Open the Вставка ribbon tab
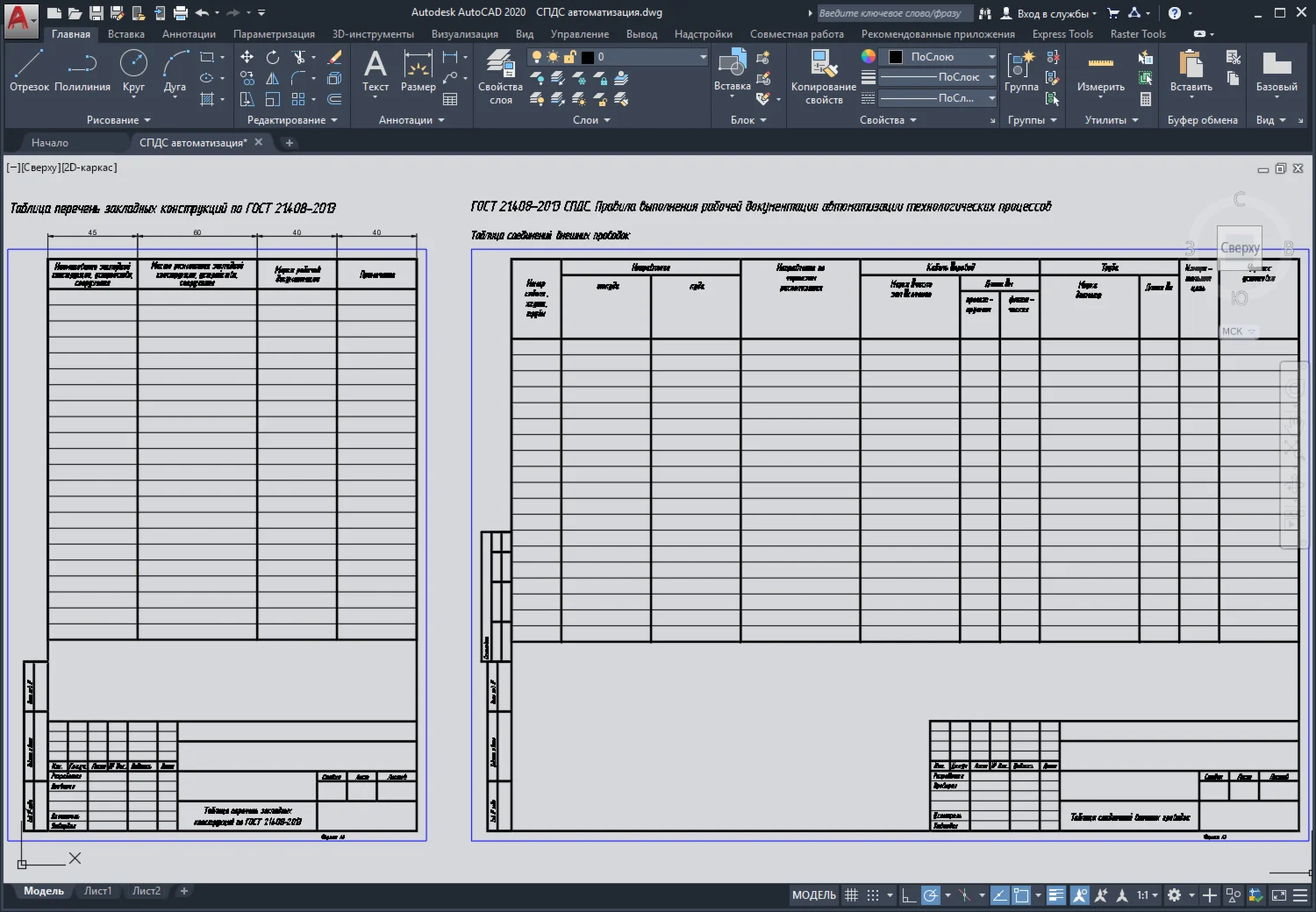Image resolution: width=1316 pixels, height=912 pixels. click(126, 34)
